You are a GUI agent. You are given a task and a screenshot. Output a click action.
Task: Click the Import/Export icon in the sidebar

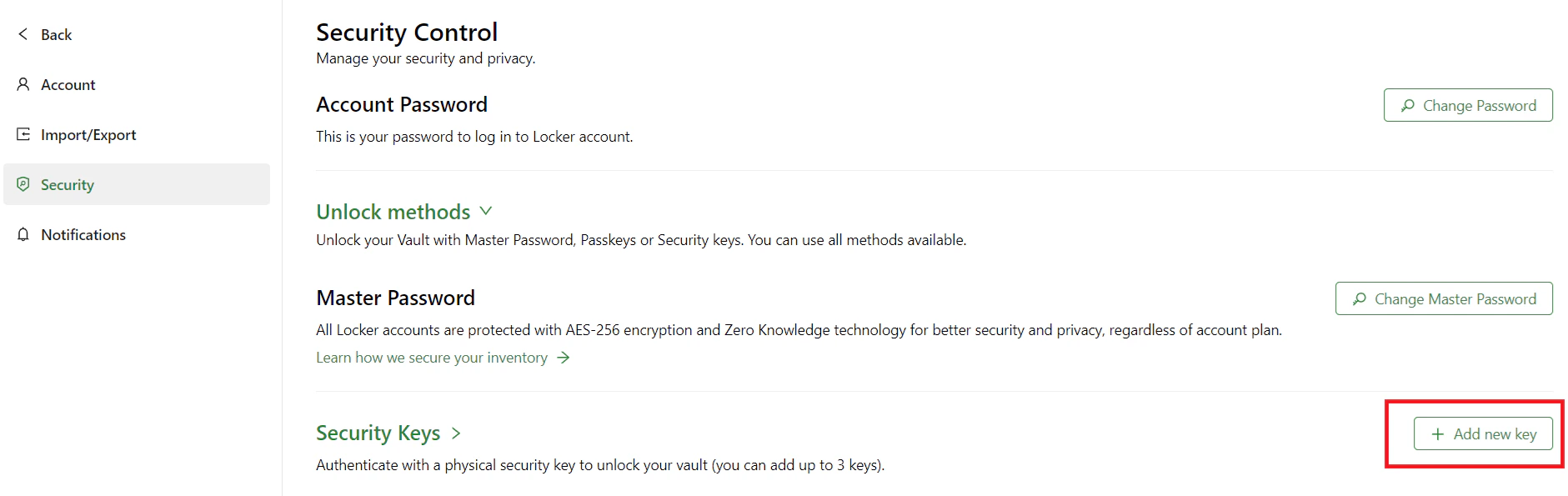point(23,134)
